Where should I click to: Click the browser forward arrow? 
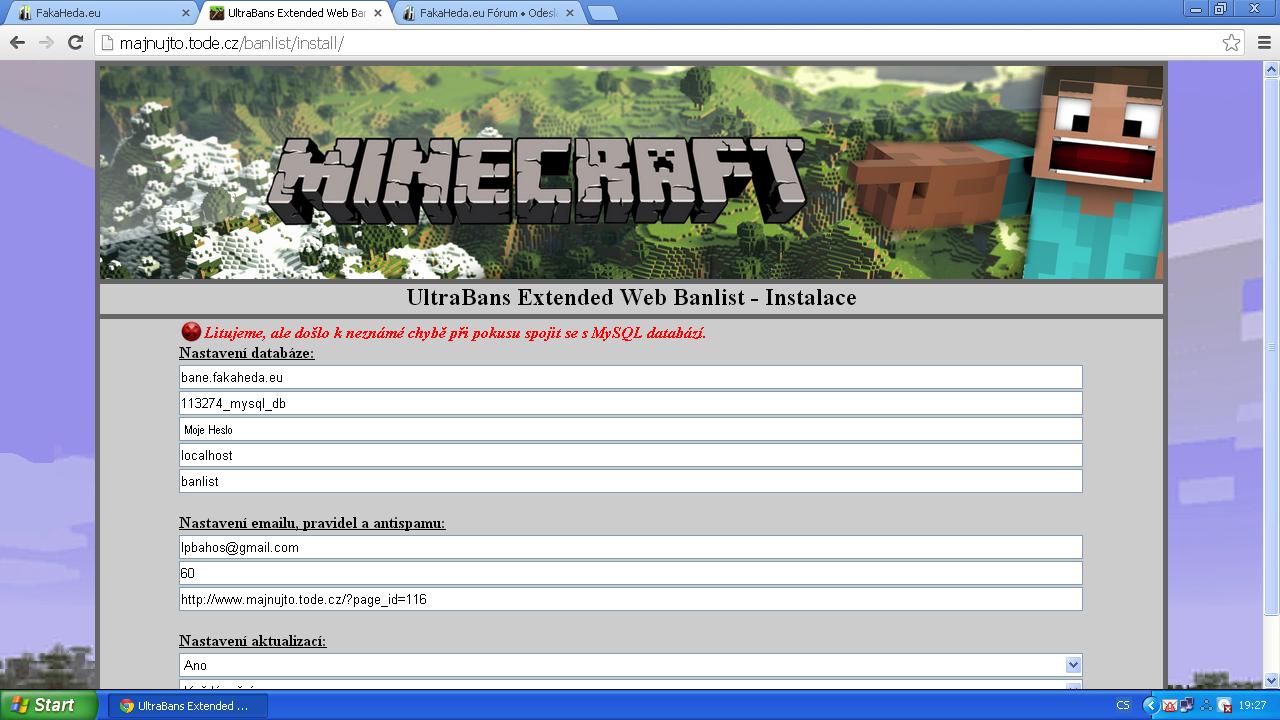point(46,43)
